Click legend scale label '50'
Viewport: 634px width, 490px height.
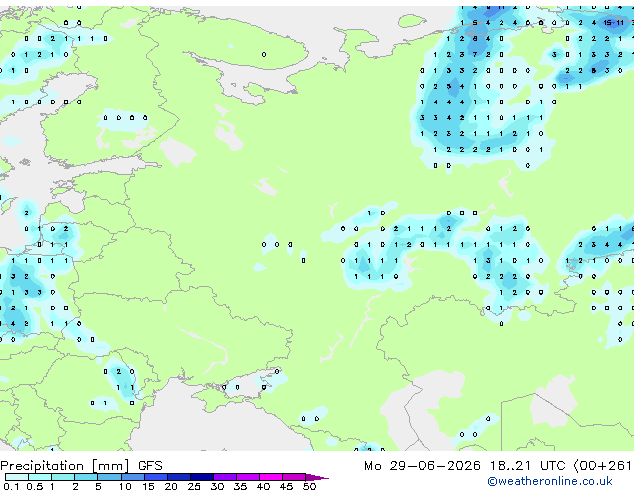tap(309, 486)
